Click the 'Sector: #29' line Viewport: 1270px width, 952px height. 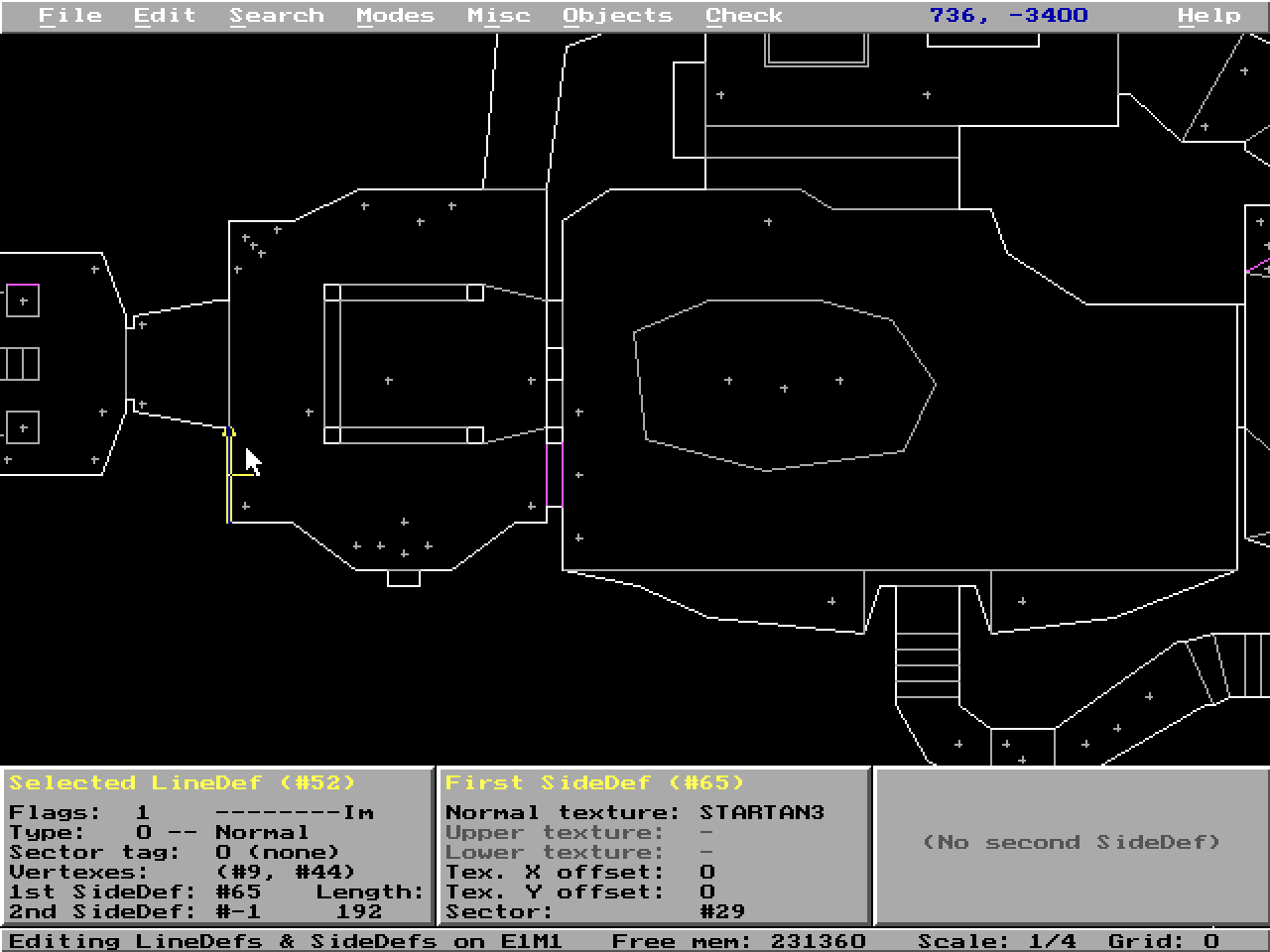pos(595,911)
